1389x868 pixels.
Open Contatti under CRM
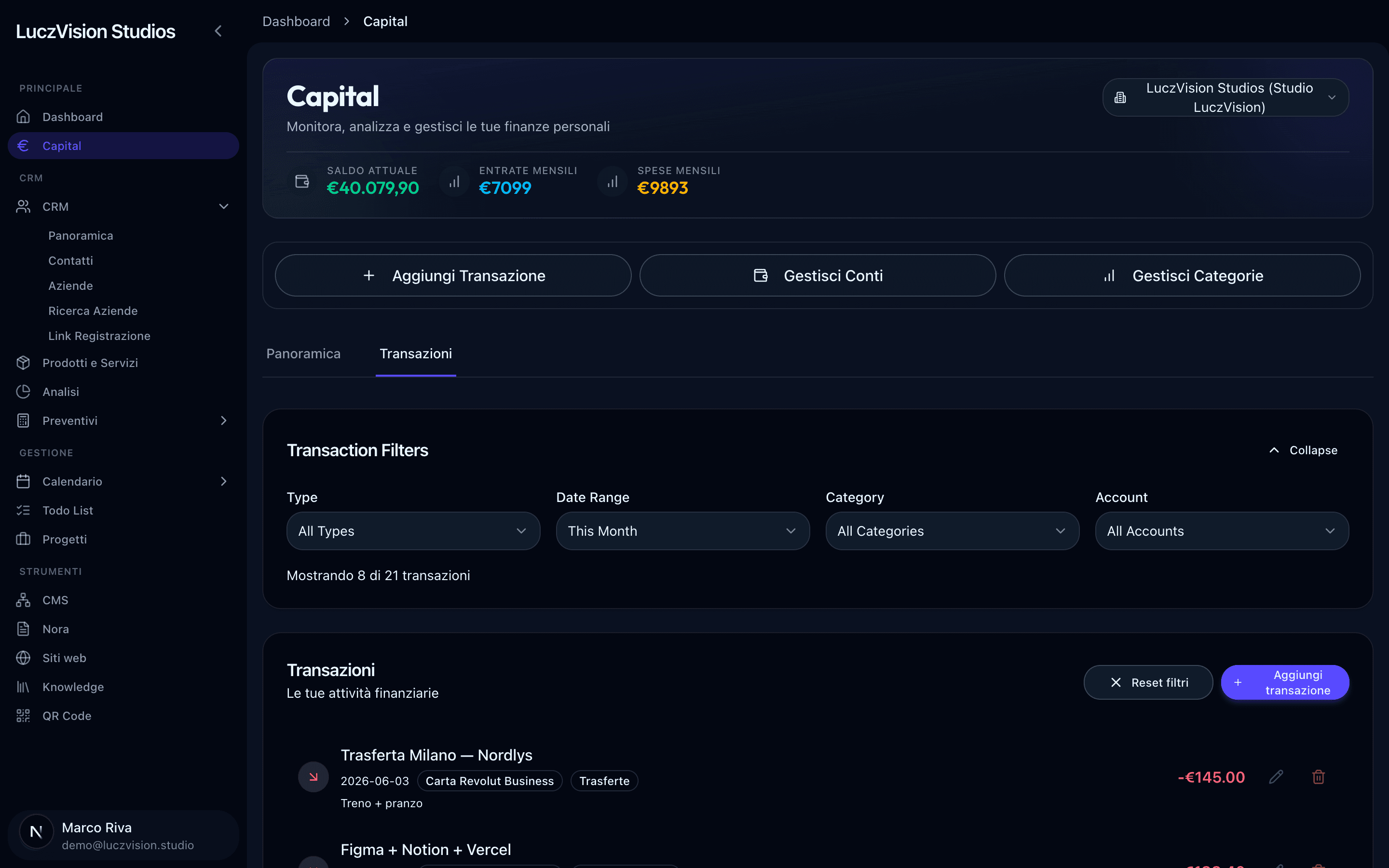click(x=70, y=260)
